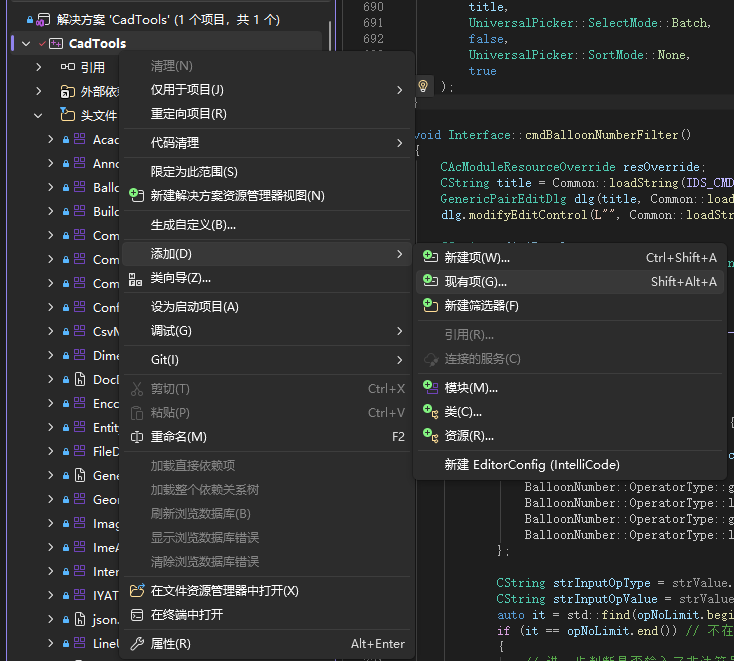Expand the Acad header file node
This screenshot has height=661, width=734.
51,139
